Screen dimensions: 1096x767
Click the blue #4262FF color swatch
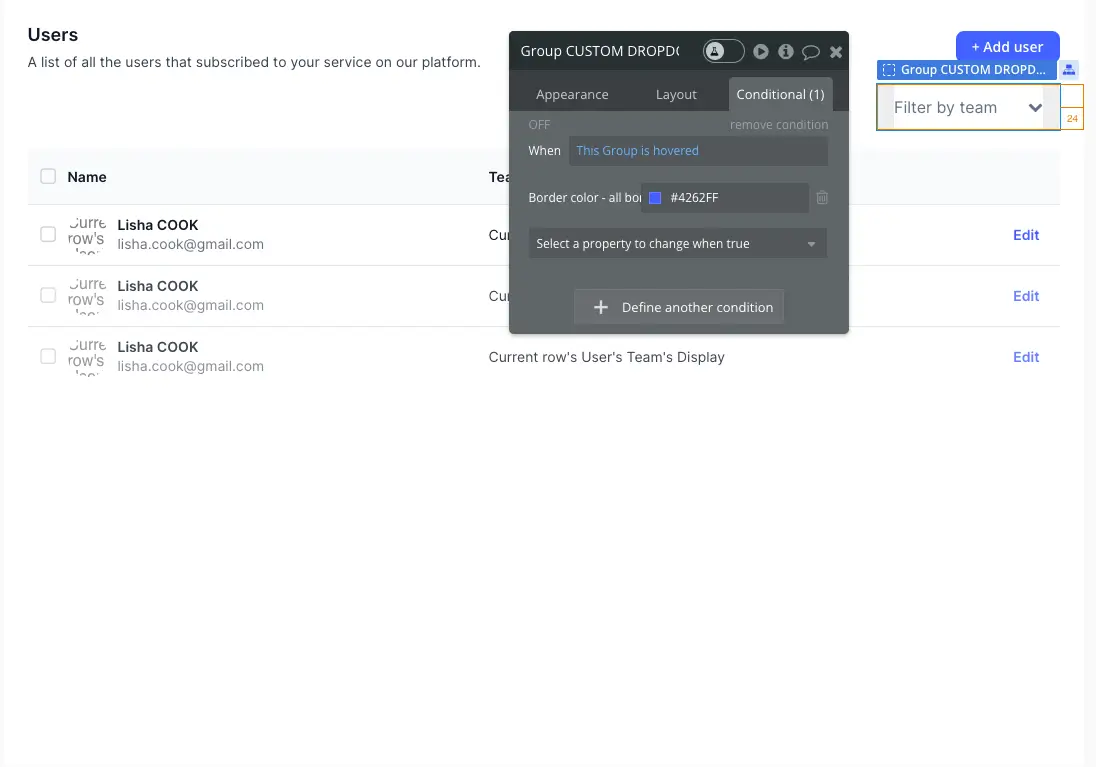click(654, 197)
